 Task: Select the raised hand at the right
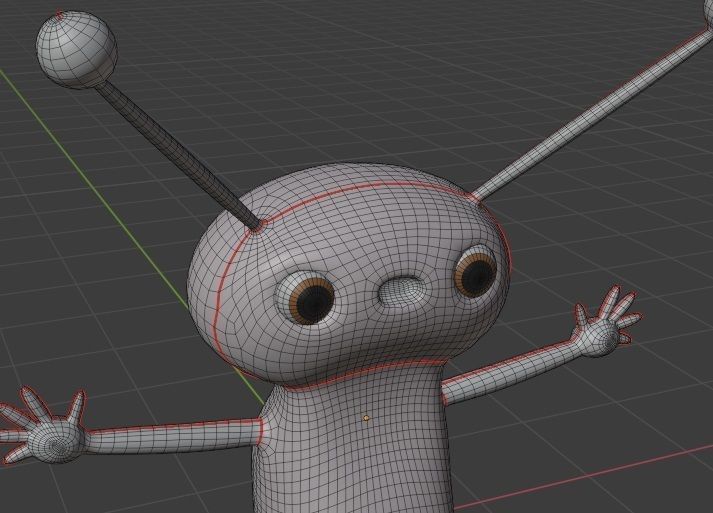tap(607, 322)
